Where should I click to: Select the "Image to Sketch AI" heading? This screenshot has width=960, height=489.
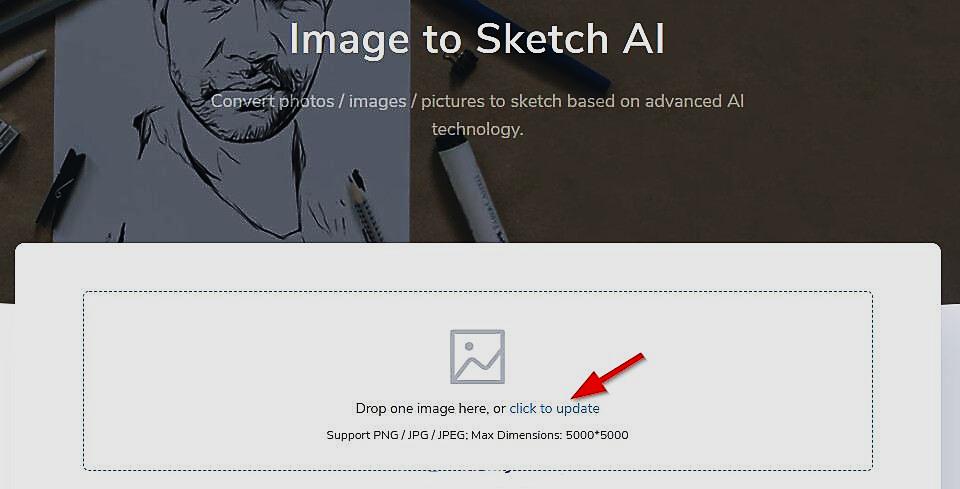click(x=476, y=39)
